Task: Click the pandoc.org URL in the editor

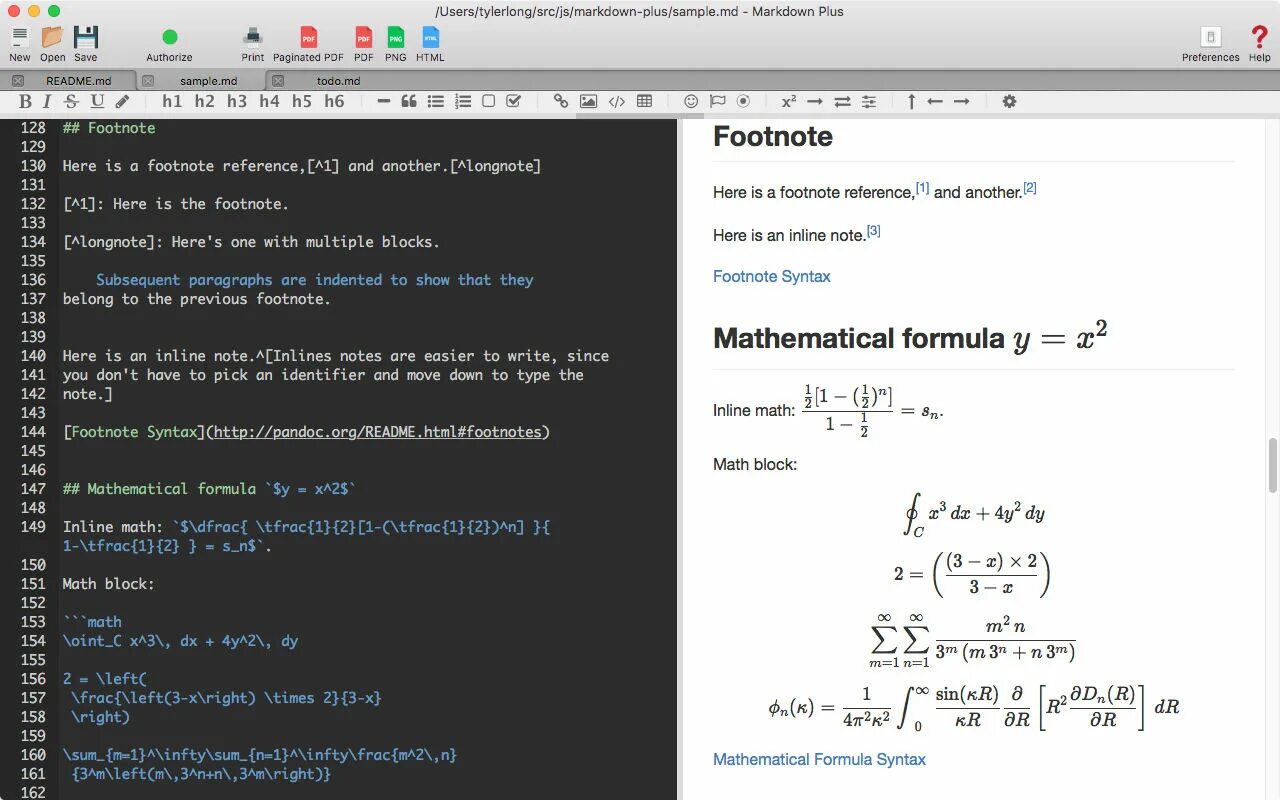Action: [377, 432]
